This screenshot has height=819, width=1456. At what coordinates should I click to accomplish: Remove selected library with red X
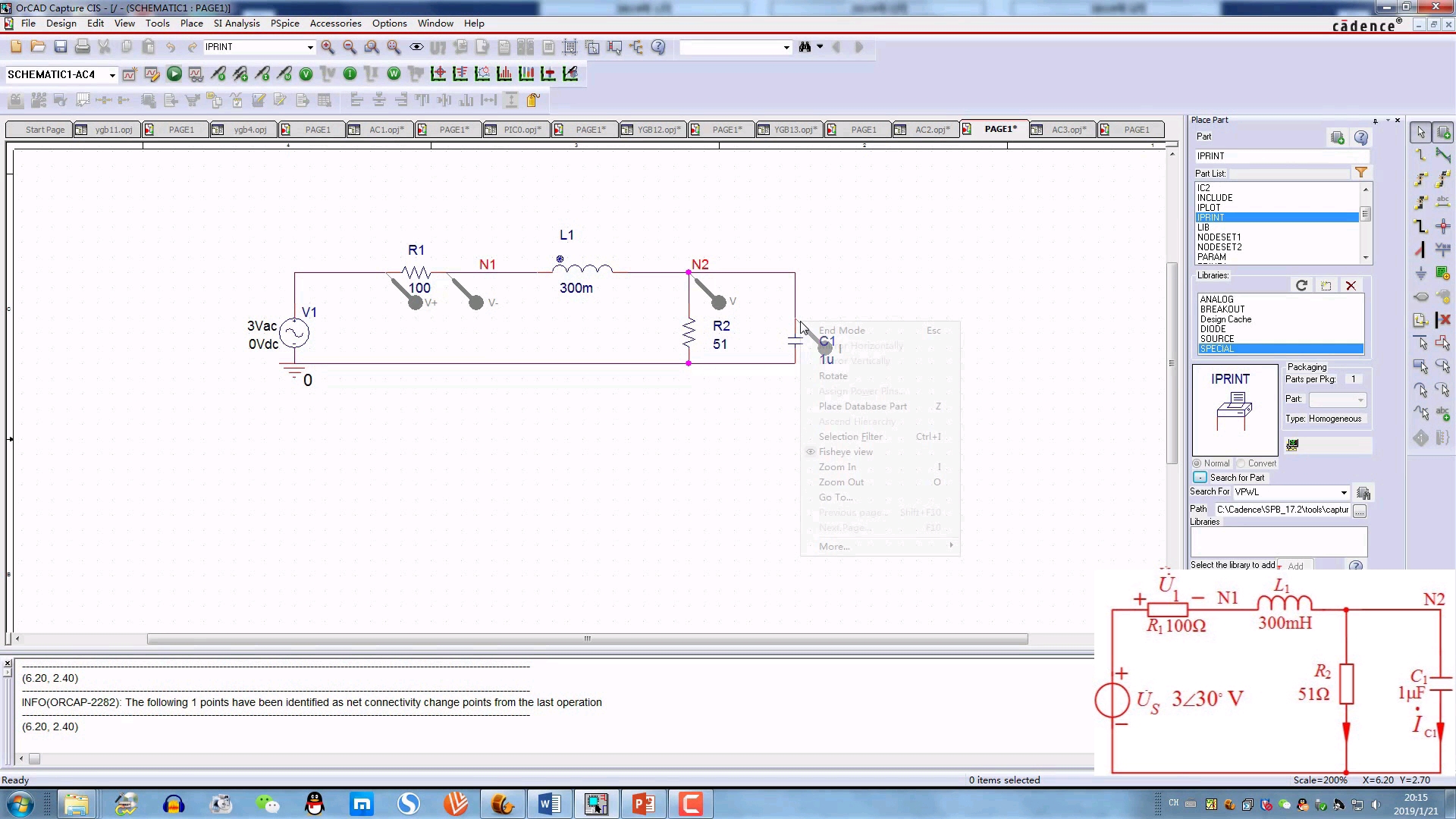[1351, 285]
